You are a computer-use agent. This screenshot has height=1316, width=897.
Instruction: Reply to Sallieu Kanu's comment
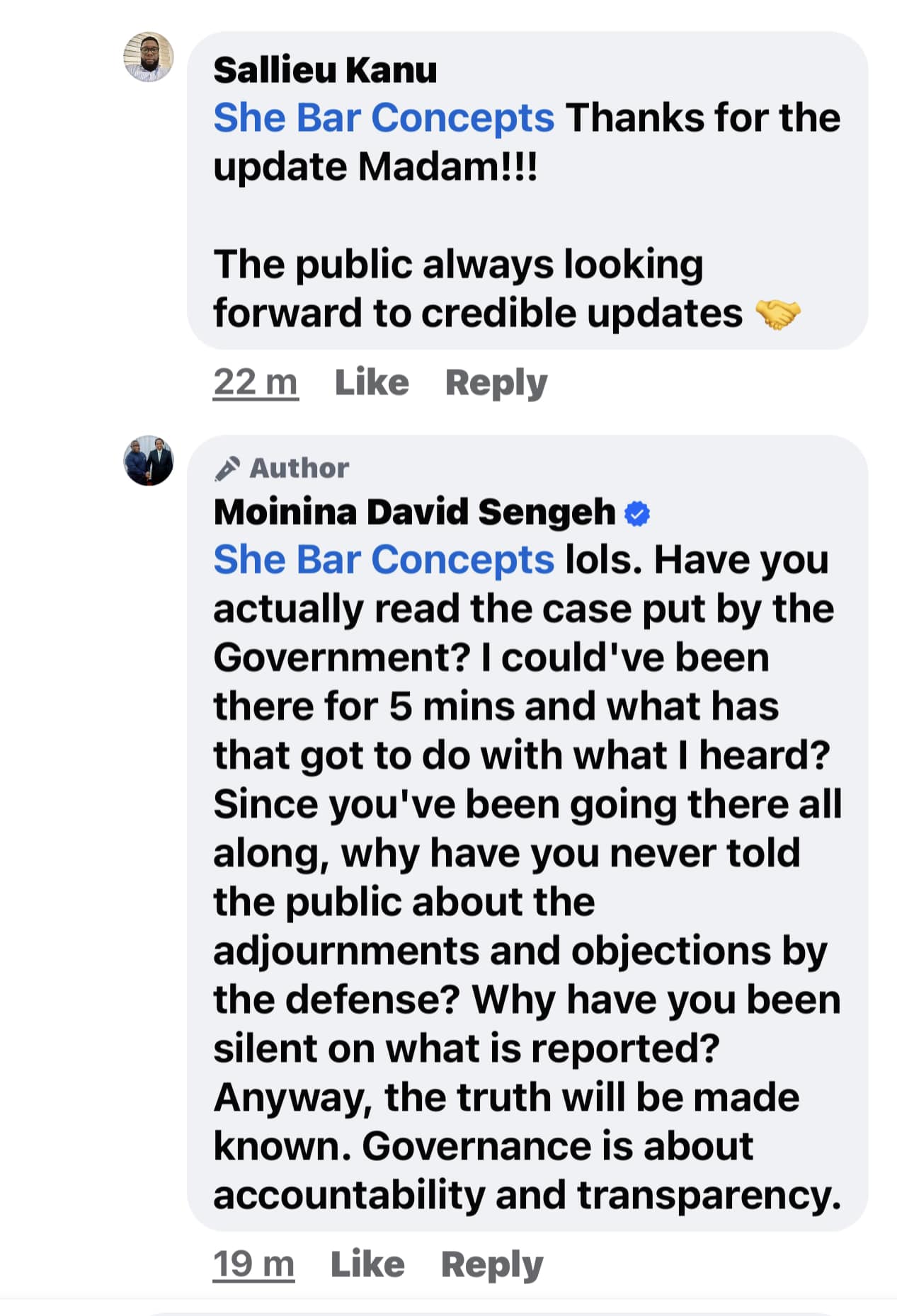pyautogui.click(x=496, y=383)
